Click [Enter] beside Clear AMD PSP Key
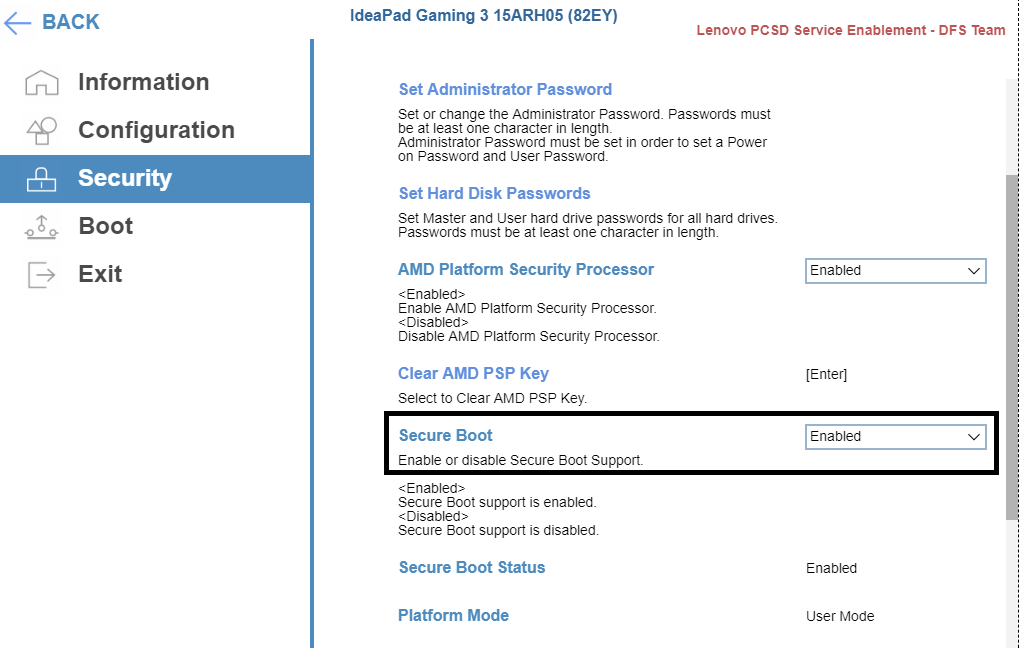The height and width of the screenshot is (648, 1024). [826, 374]
